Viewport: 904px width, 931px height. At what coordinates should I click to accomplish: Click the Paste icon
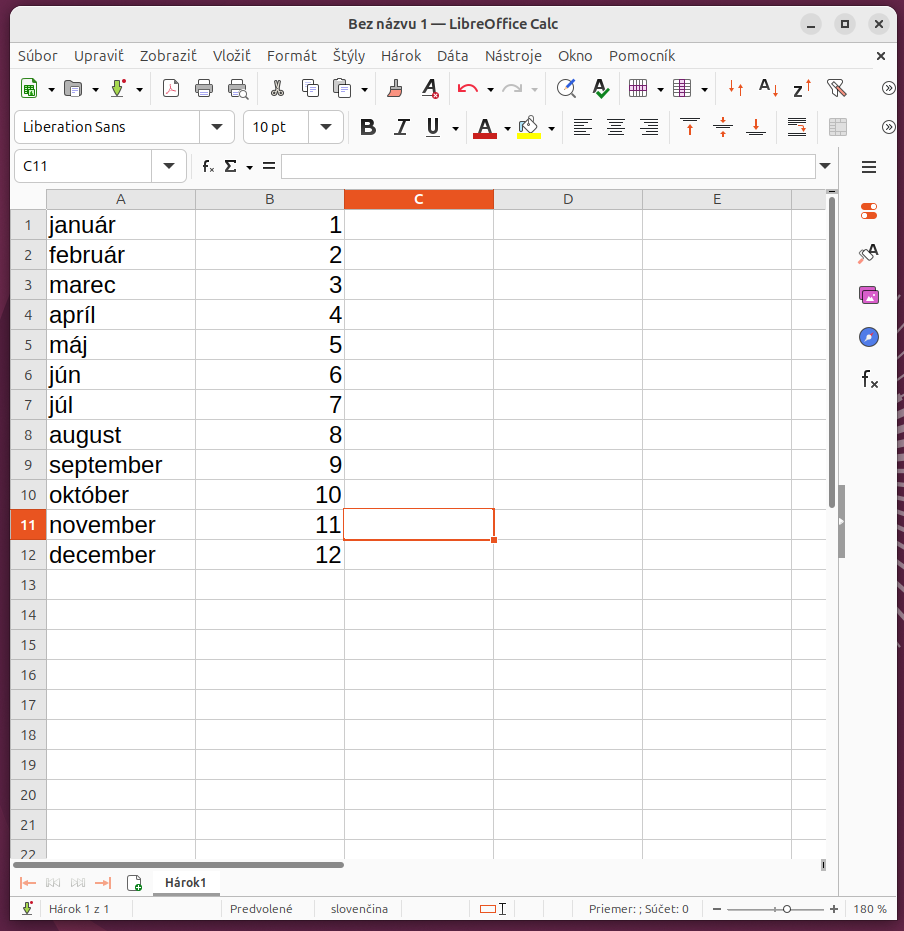click(342, 89)
